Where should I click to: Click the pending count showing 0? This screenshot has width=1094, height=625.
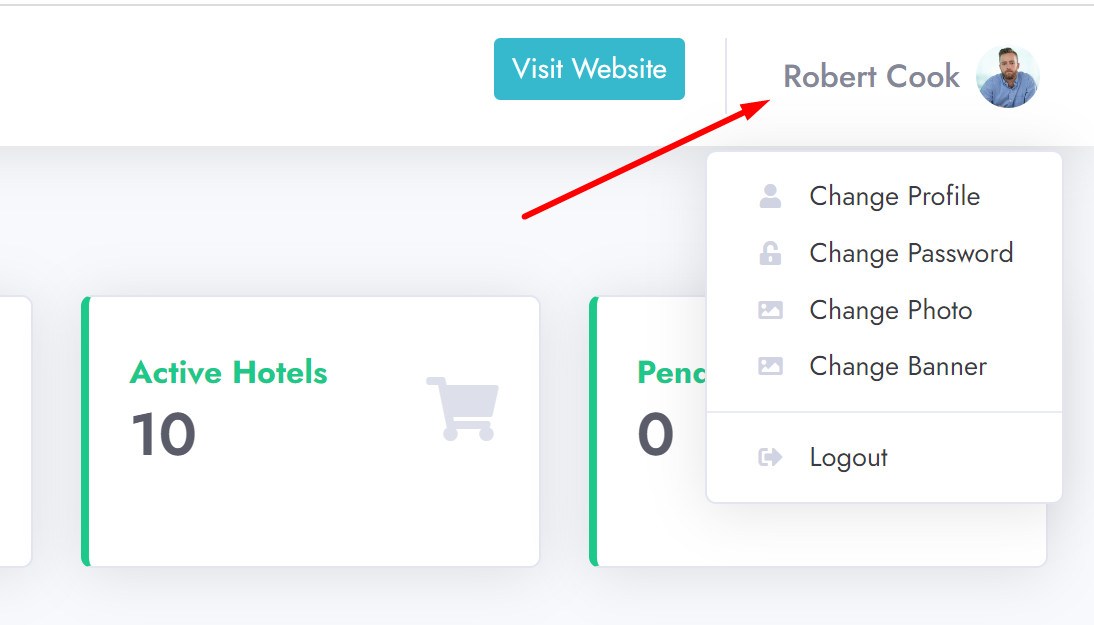(x=656, y=434)
